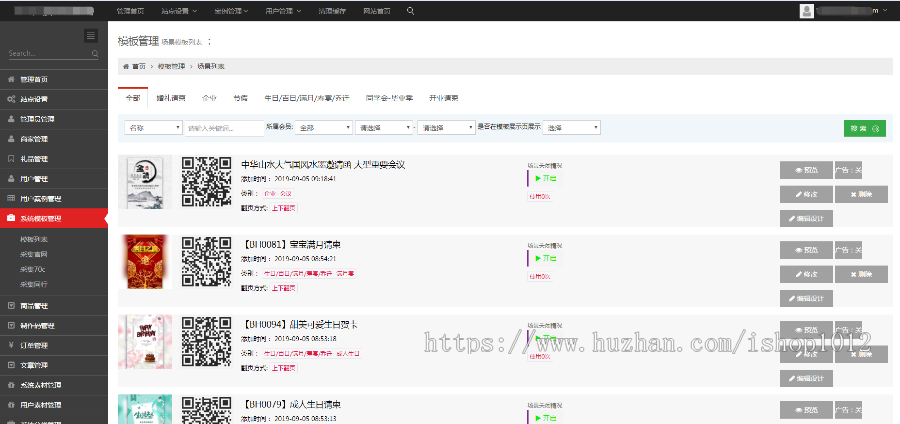This screenshot has width=900, height=424.
Task: Toggle green 开启 status of 中华山水 template
Action: [545, 178]
